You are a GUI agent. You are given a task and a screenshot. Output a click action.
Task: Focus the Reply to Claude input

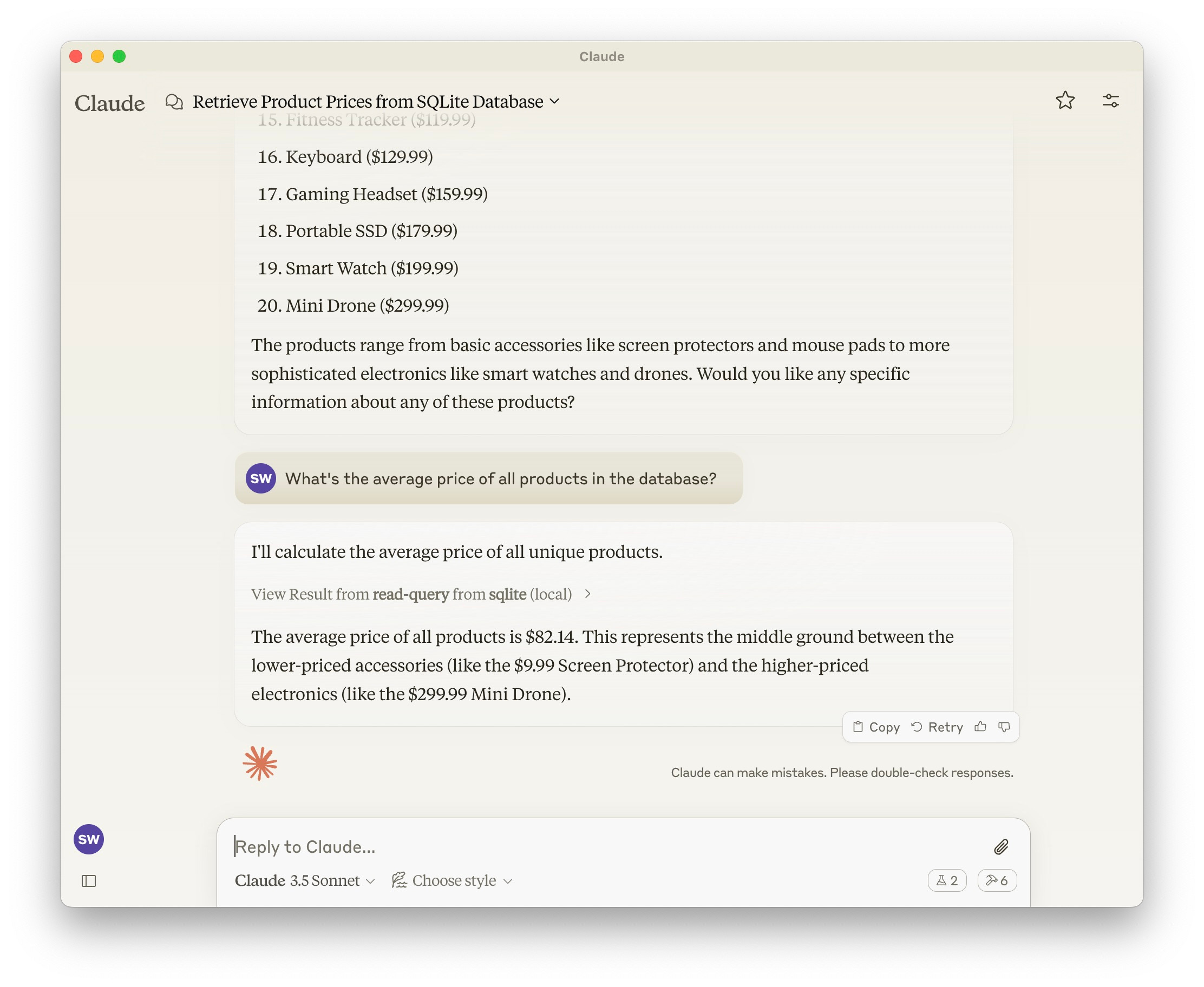point(608,846)
